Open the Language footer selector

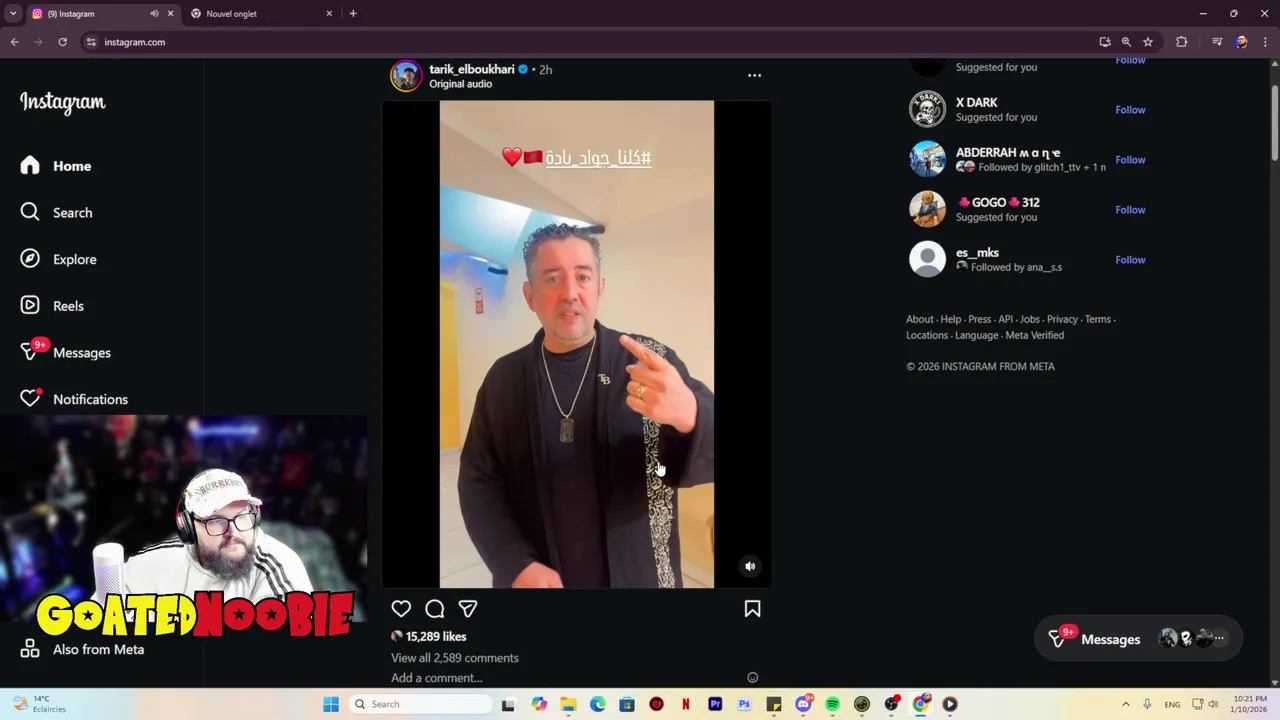pyautogui.click(x=976, y=336)
